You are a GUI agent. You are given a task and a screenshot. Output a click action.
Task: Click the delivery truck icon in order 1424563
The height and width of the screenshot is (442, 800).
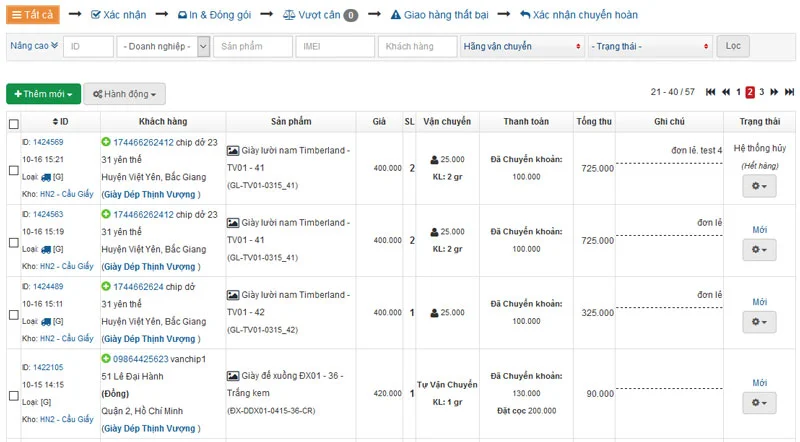(46, 249)
